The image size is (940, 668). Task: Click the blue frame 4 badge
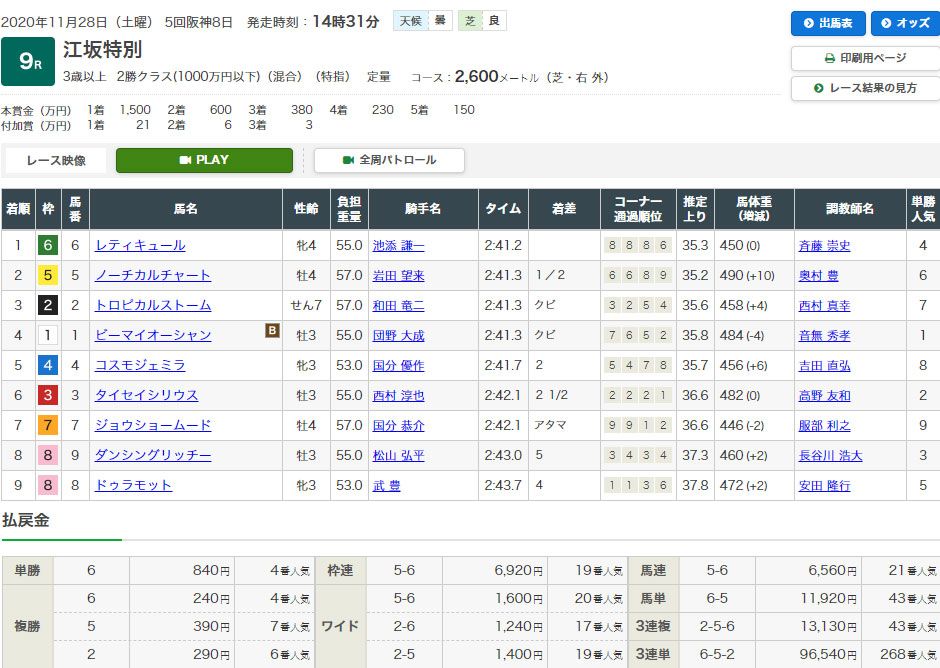tap(48, 365)
